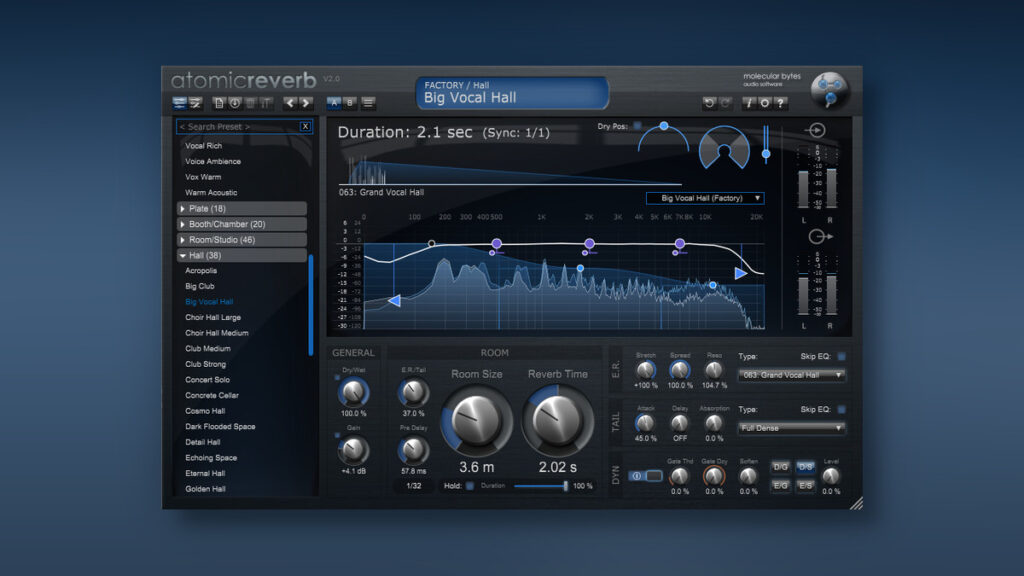Viewport: 1024px width, 576px height.
Task: Click the undo icon
Action: [x=709, y=102]
